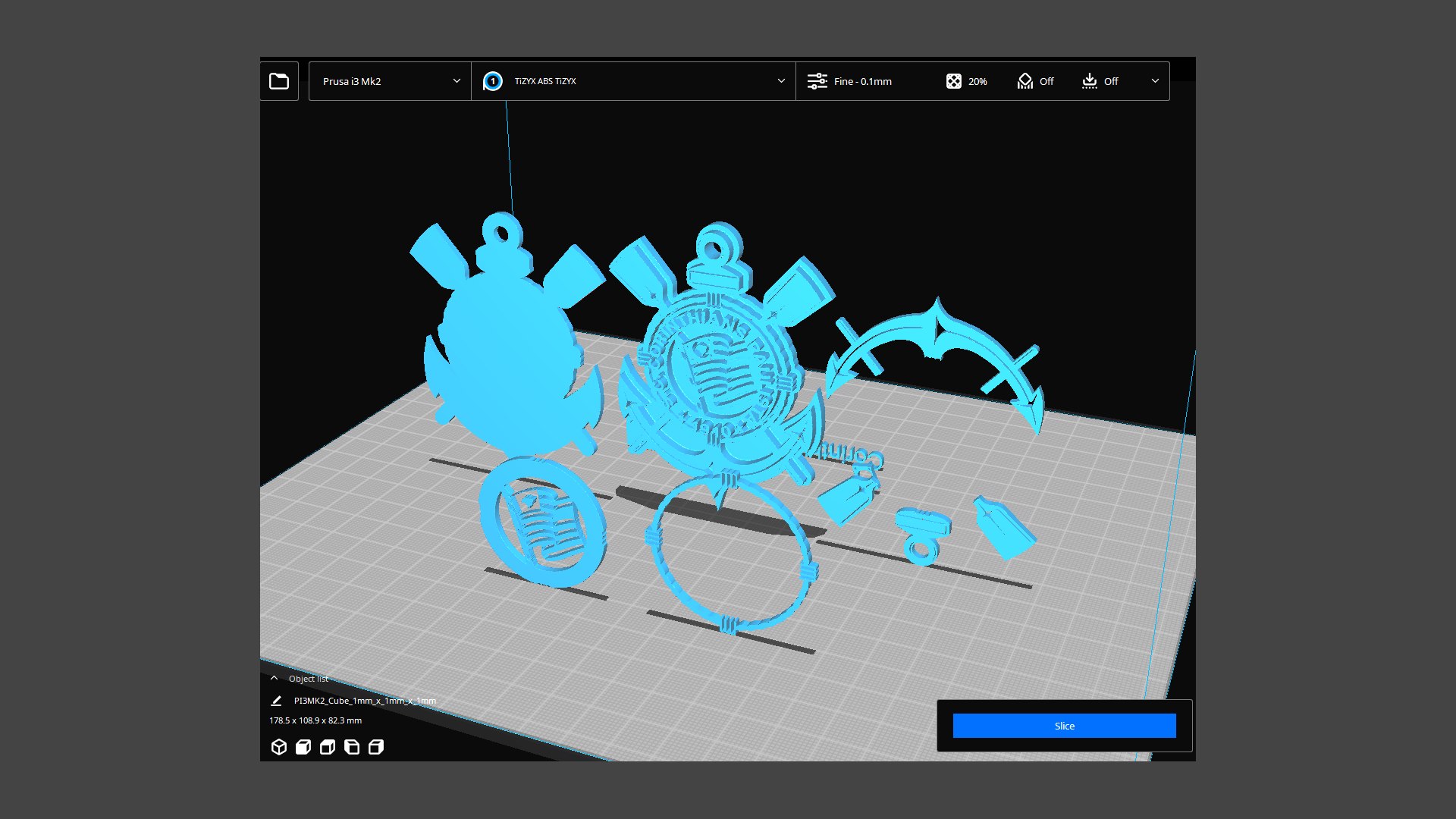
Task: Open the Prusa i3 Mk2 printer dropdown
Action: pos(390,81)
